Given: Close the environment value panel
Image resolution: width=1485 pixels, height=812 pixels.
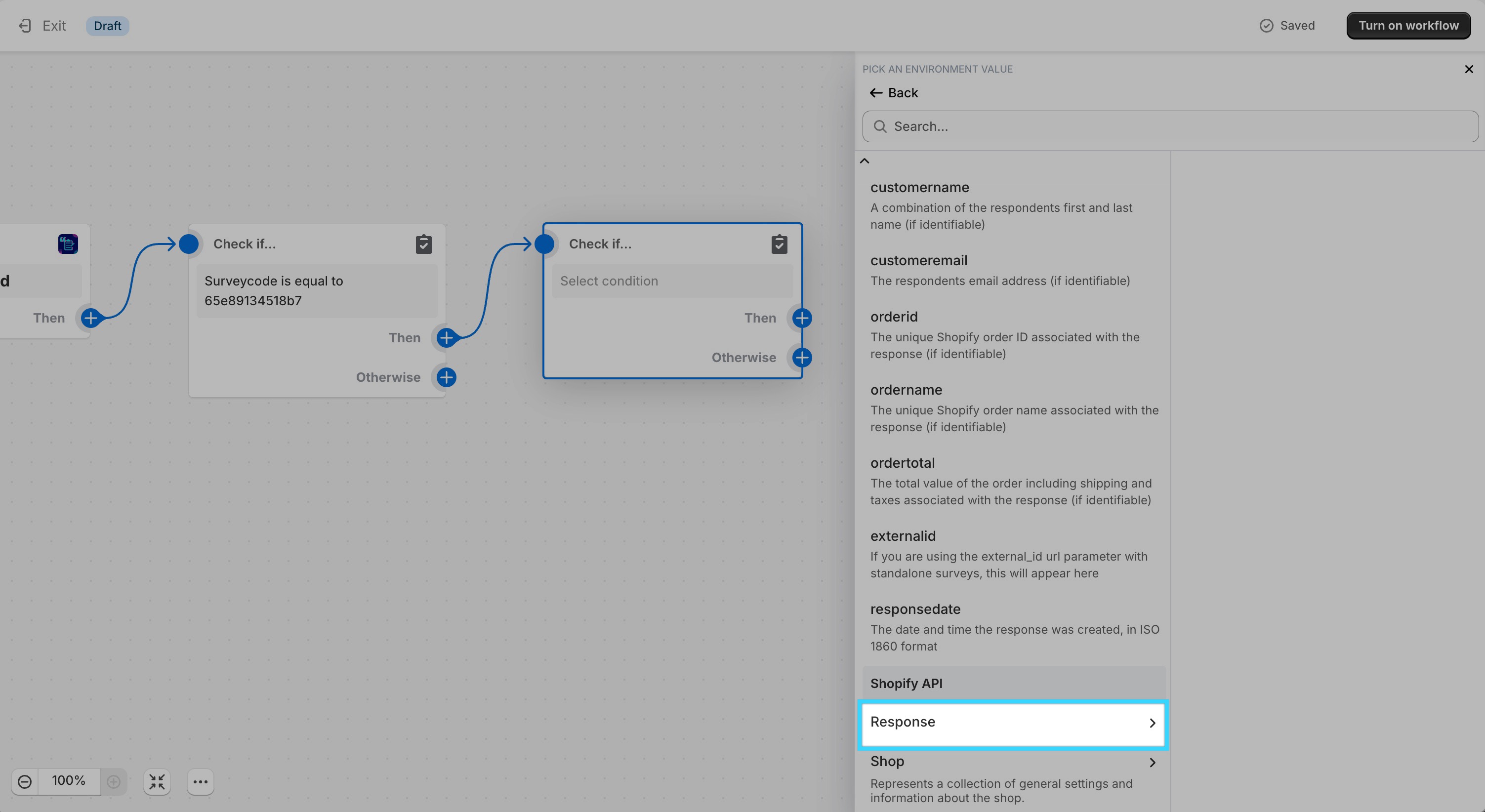Looking at the screenshot, I should [1469, 69].
